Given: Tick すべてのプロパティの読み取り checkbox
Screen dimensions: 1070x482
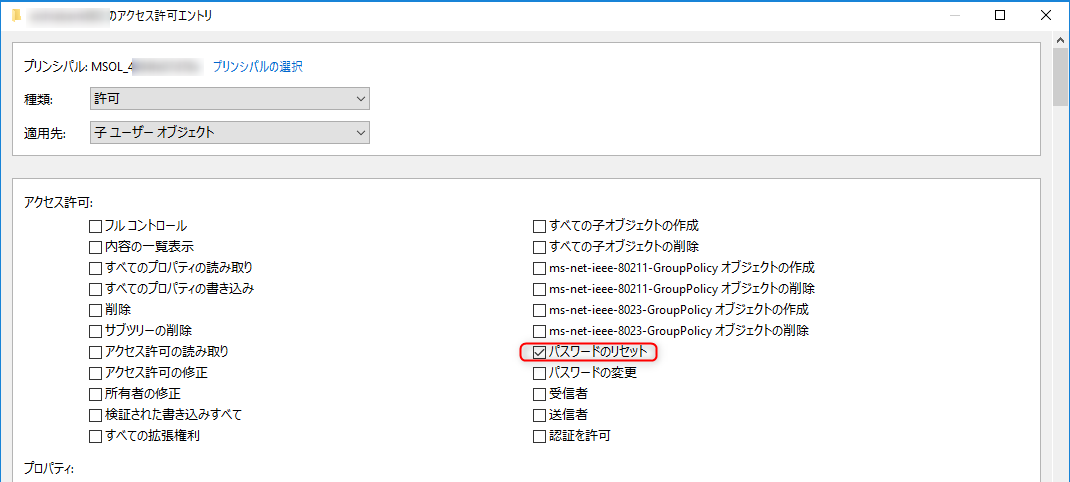Looking at the screenshot, I should pos(95,268).
